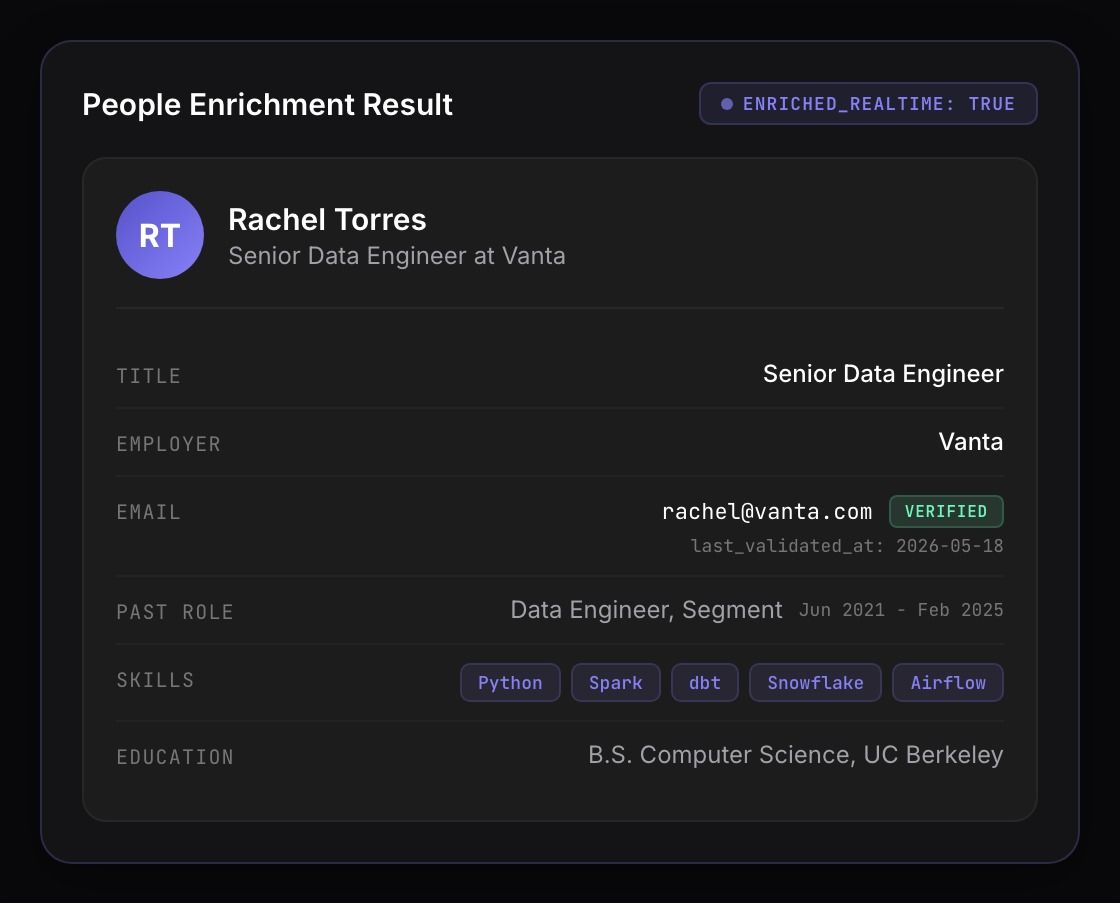Image resolution: width=1120 pixels, height=903 pixels.
Task: Click the Employer value Vanta
Action: 971,441
